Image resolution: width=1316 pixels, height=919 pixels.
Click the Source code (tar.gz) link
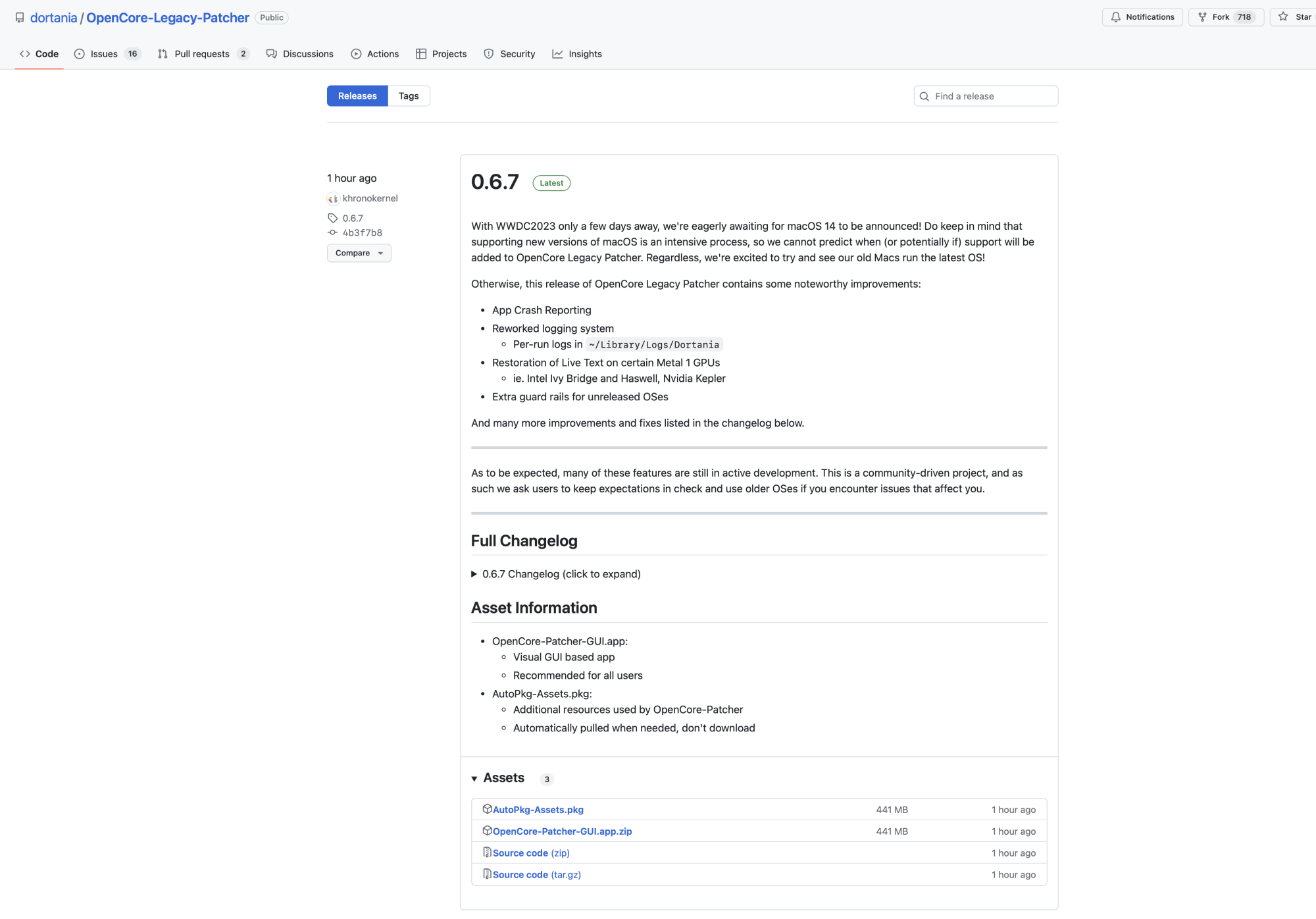(x=536, y=875)
